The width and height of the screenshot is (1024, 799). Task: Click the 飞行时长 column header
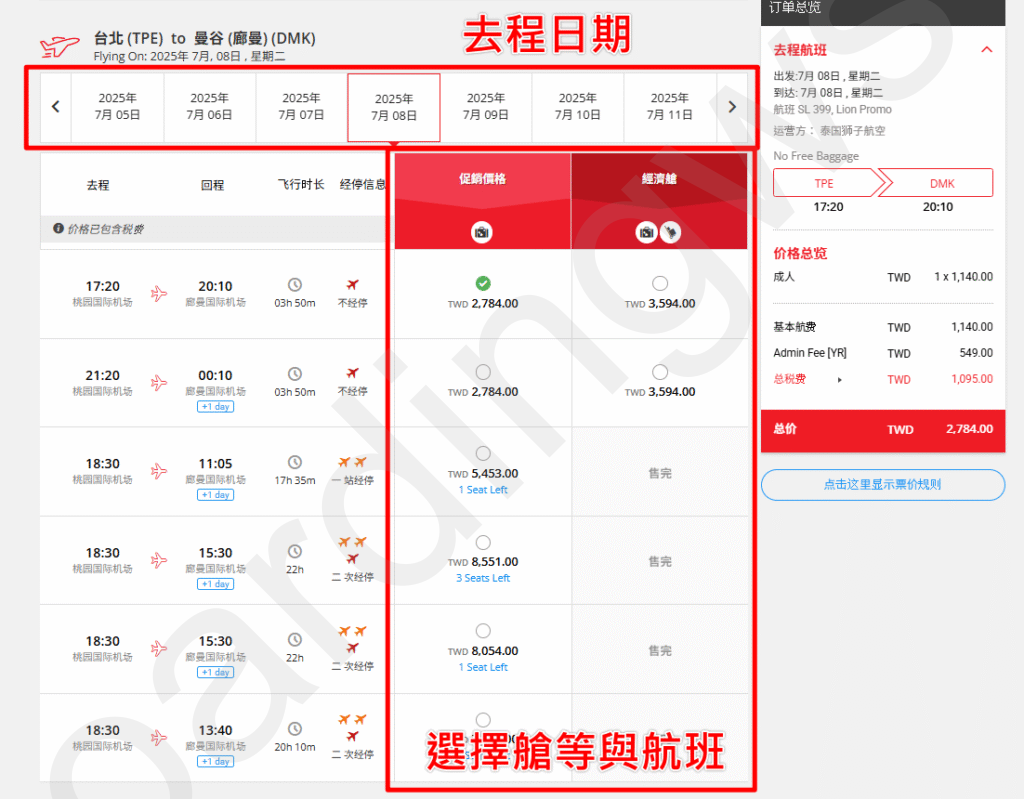coord(301,185)
